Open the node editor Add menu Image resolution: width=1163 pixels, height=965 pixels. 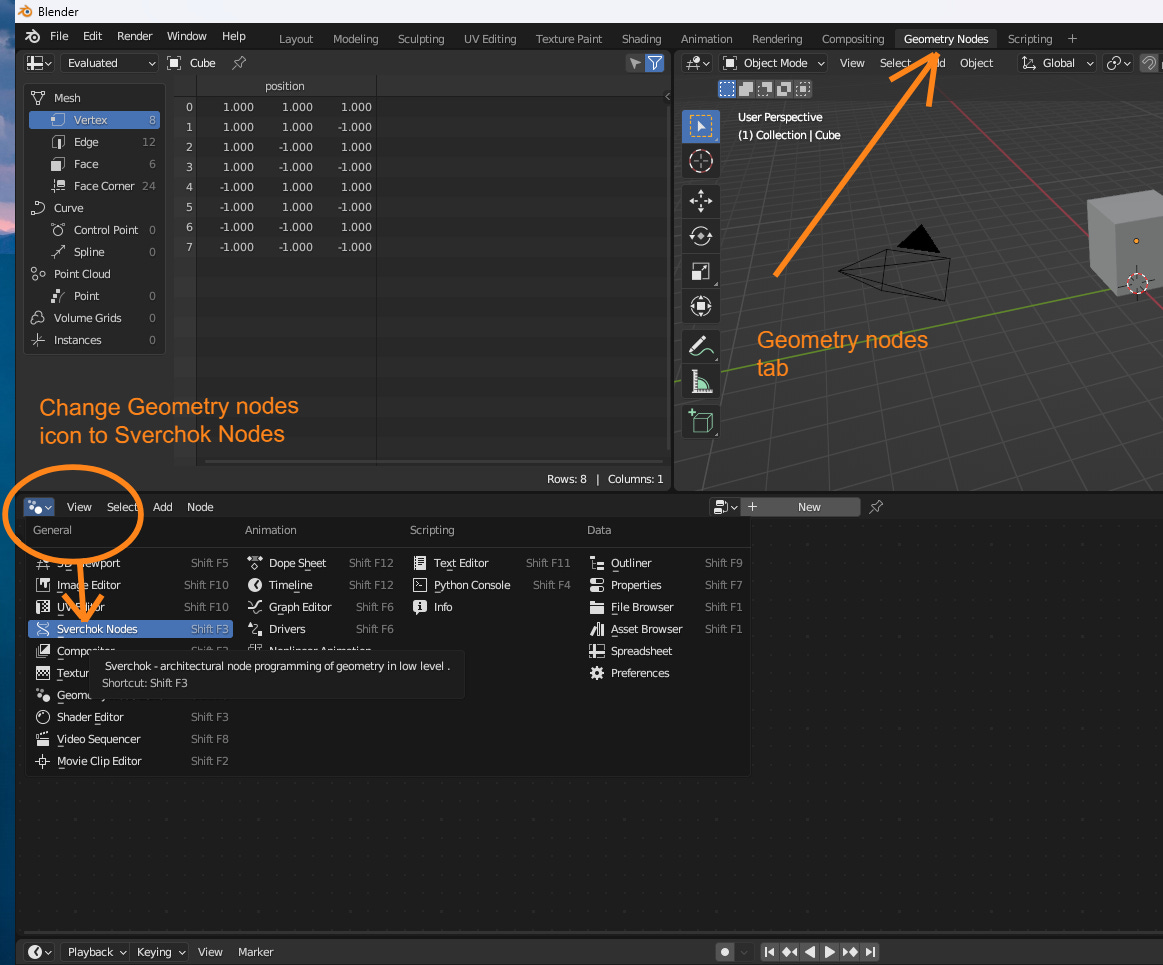click(x=162, y=507)
